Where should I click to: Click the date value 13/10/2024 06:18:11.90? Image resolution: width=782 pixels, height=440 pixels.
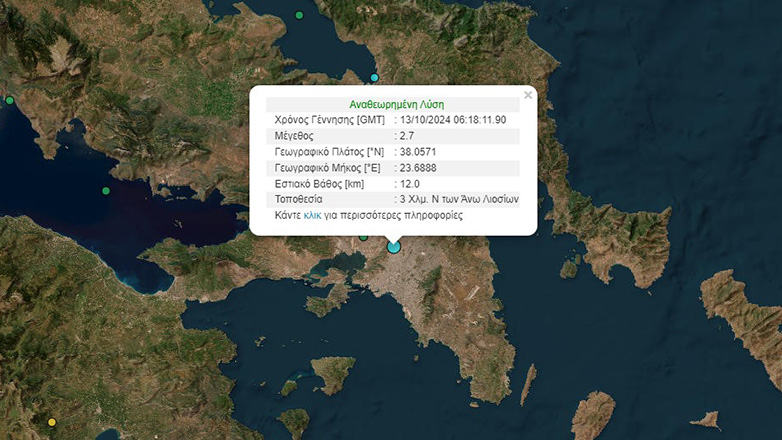(x=453, y=120)
